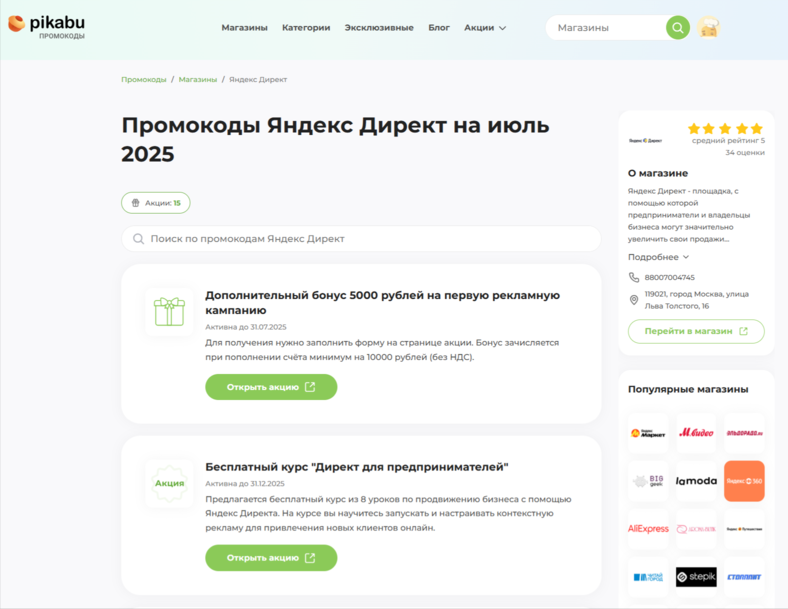This screenshot has height=609, width=788.
Task: Focus the Поиск по промокодам Яндекс Директ field
Action: click(361, 239)
